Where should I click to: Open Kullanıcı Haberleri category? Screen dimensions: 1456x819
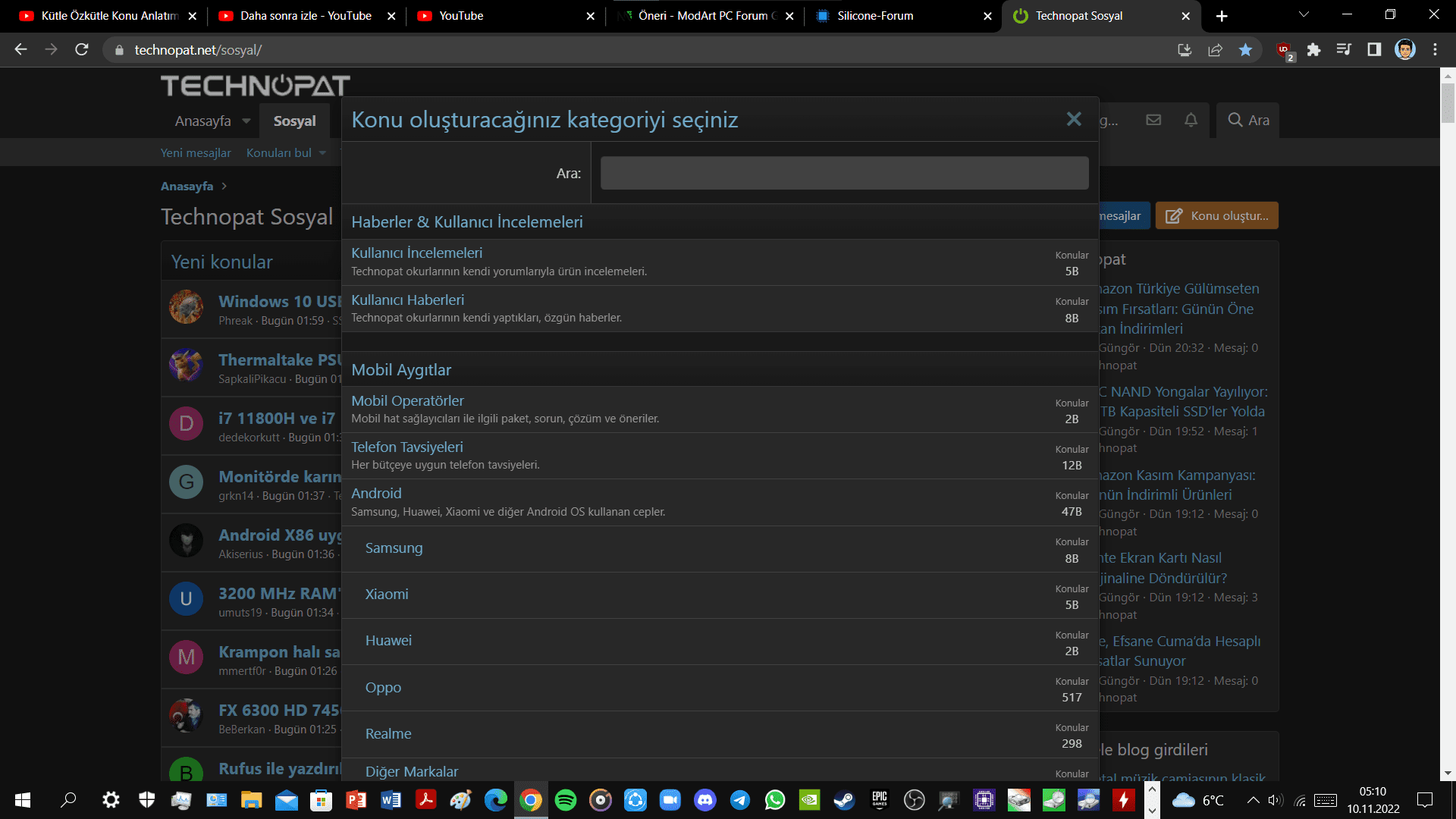tap(407, 300)
